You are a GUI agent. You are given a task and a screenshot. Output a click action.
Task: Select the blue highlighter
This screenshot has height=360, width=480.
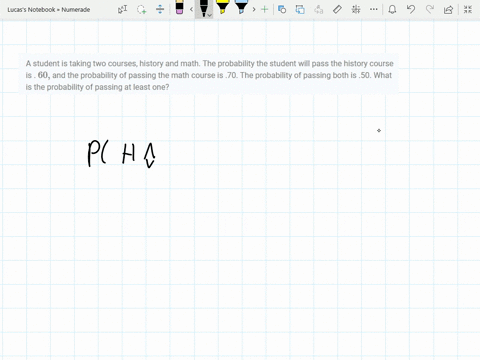[241, 7]
